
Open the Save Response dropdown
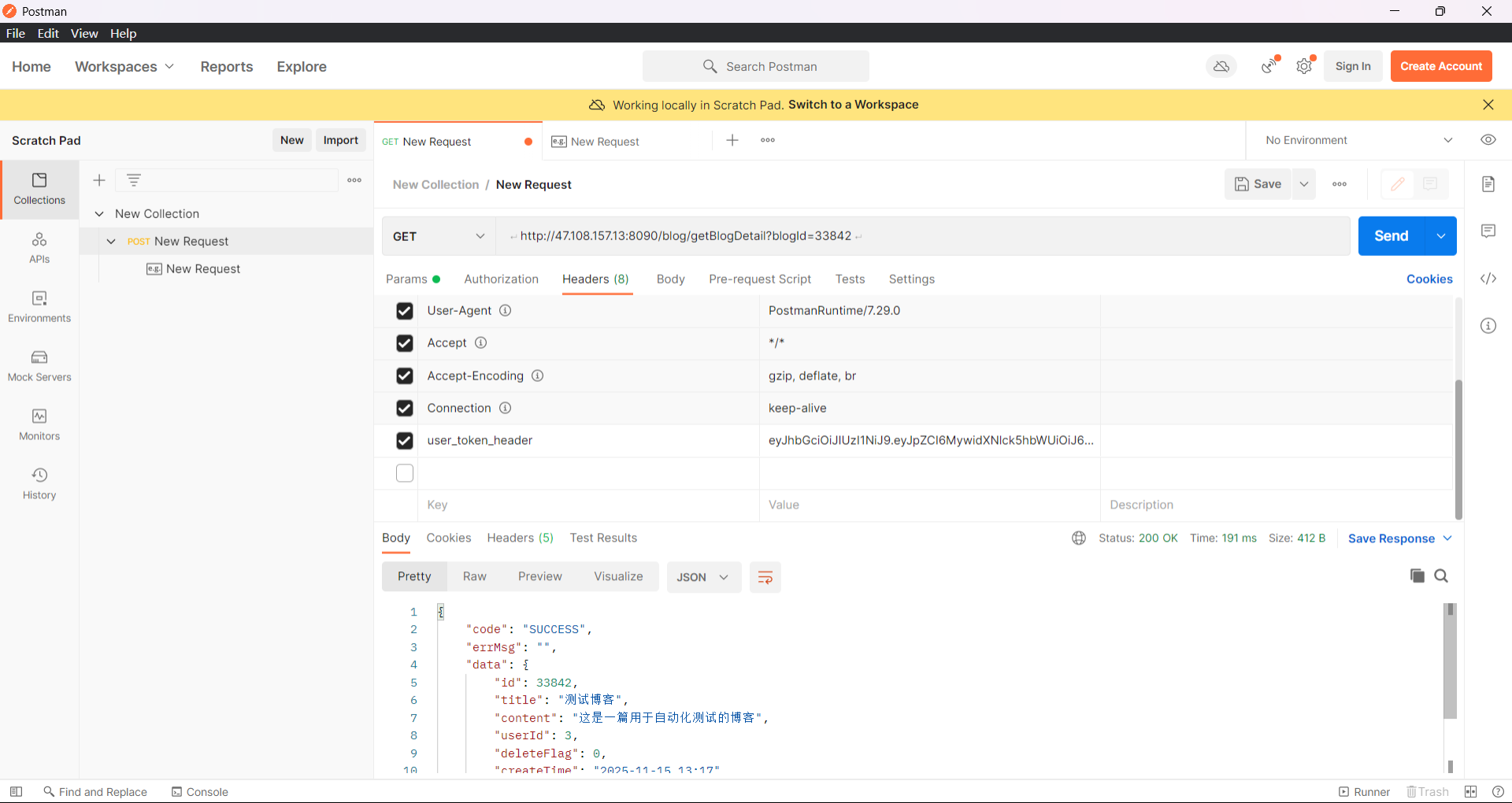click(1399, 538)
